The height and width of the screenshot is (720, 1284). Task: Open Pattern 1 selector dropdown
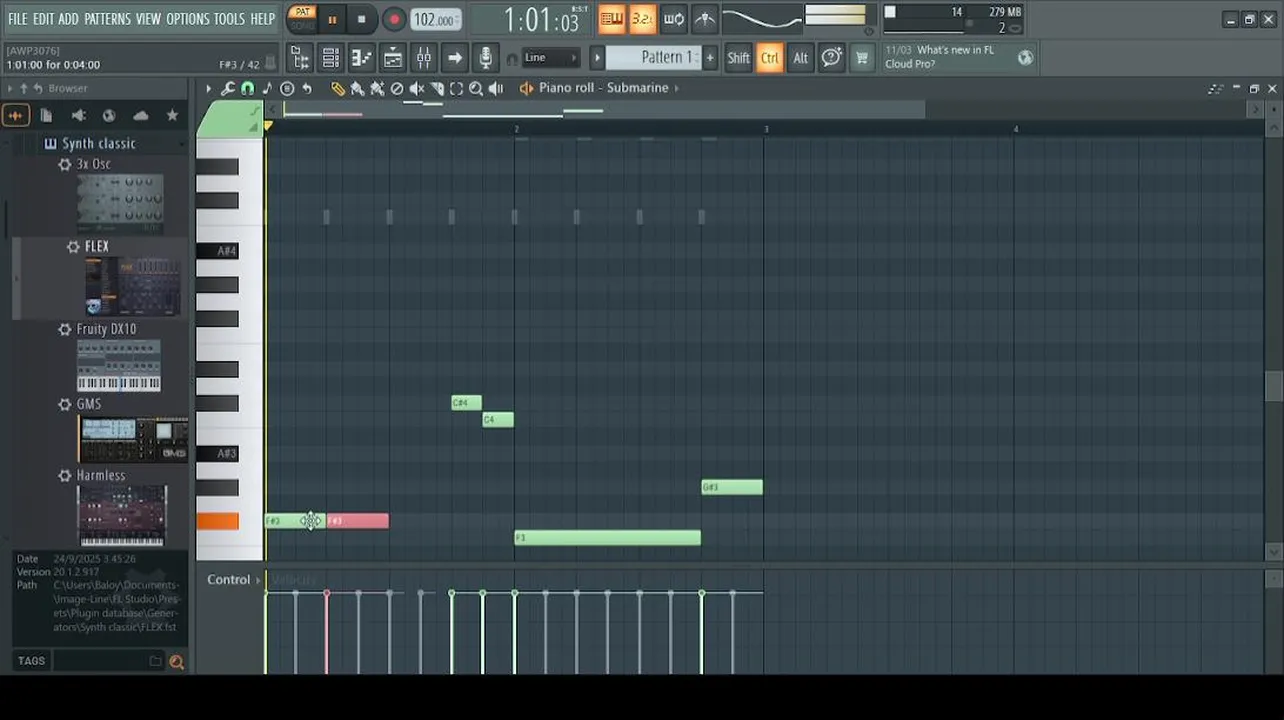pos(654,58)
